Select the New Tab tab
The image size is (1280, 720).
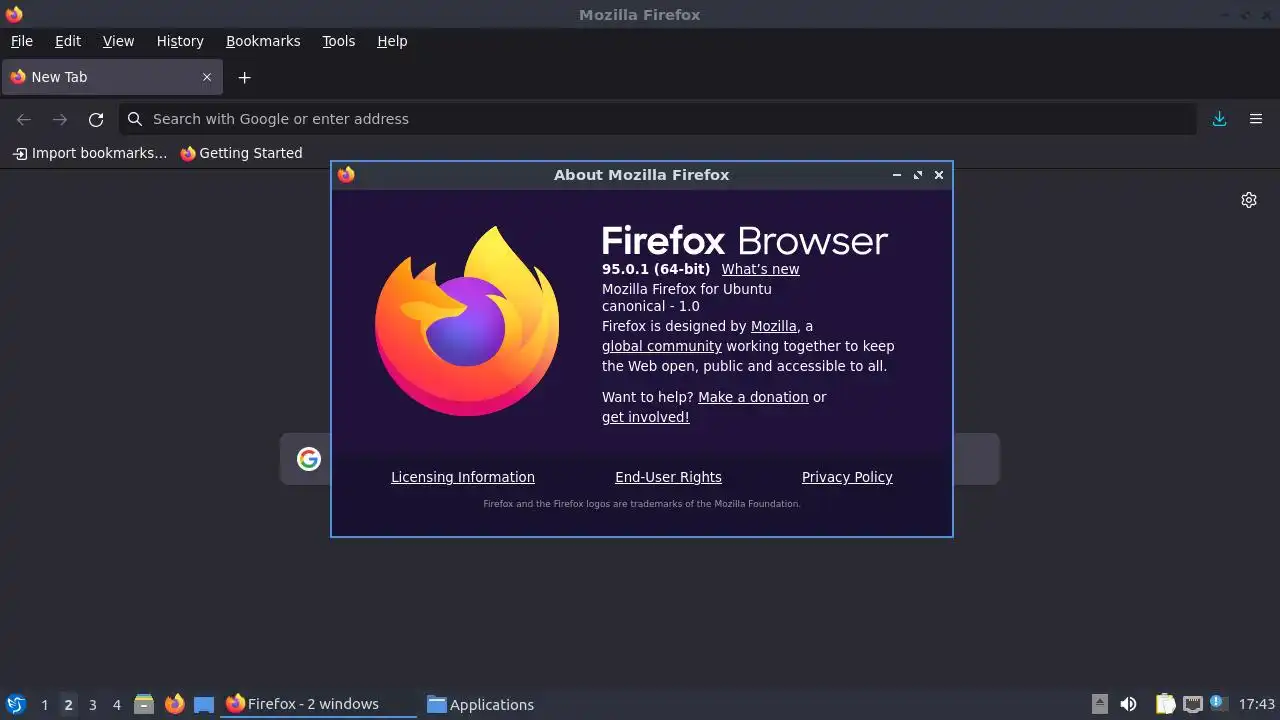pos(111,77)
